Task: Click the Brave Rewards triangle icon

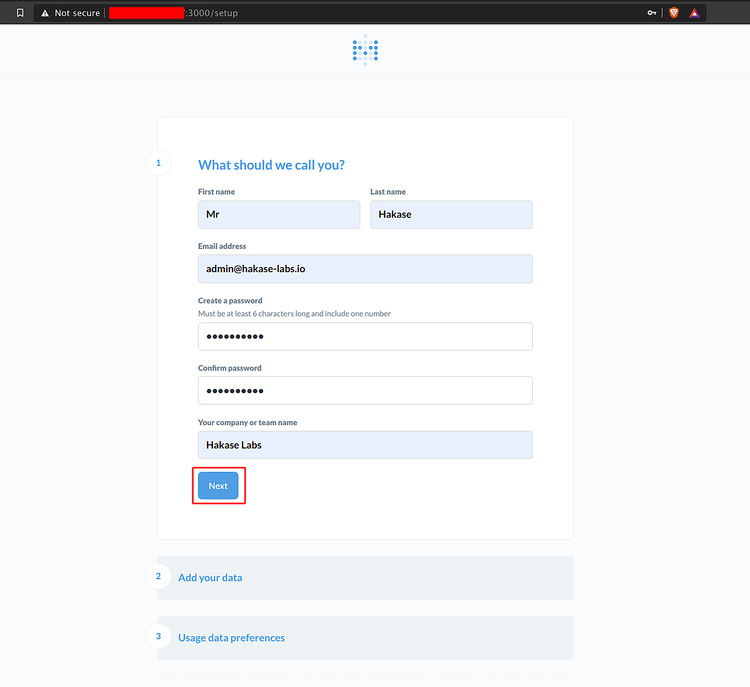Action: pyautogui.click(x=694, y=13)
